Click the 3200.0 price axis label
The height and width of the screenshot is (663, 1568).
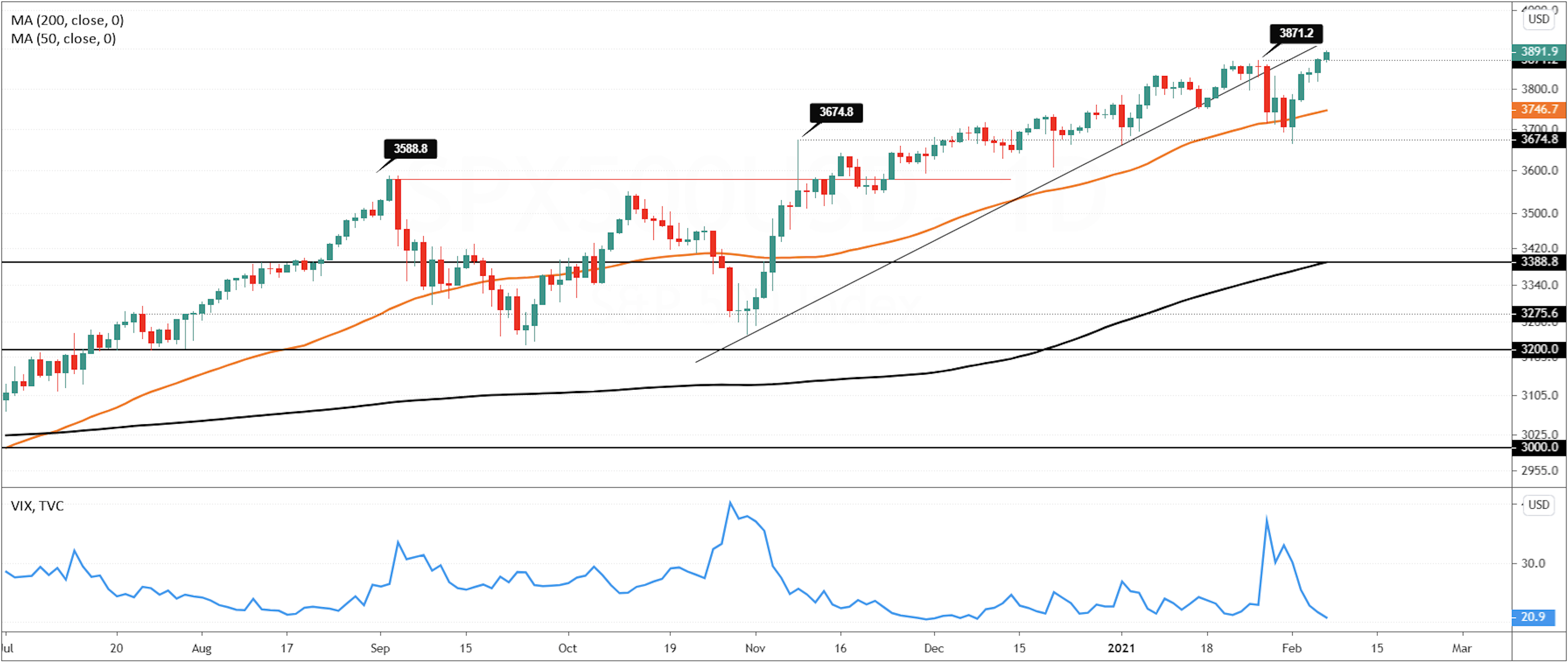click(1539, 349)
